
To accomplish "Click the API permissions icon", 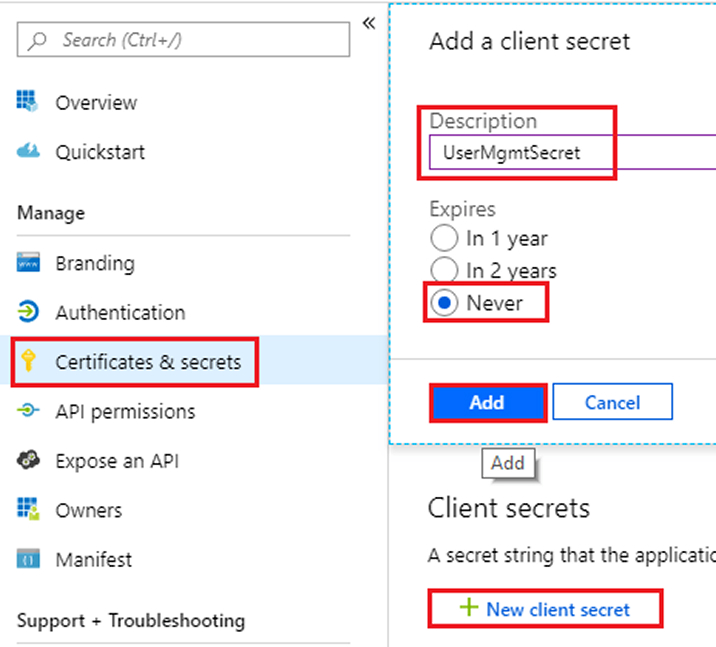I will (x=28, y=410).
